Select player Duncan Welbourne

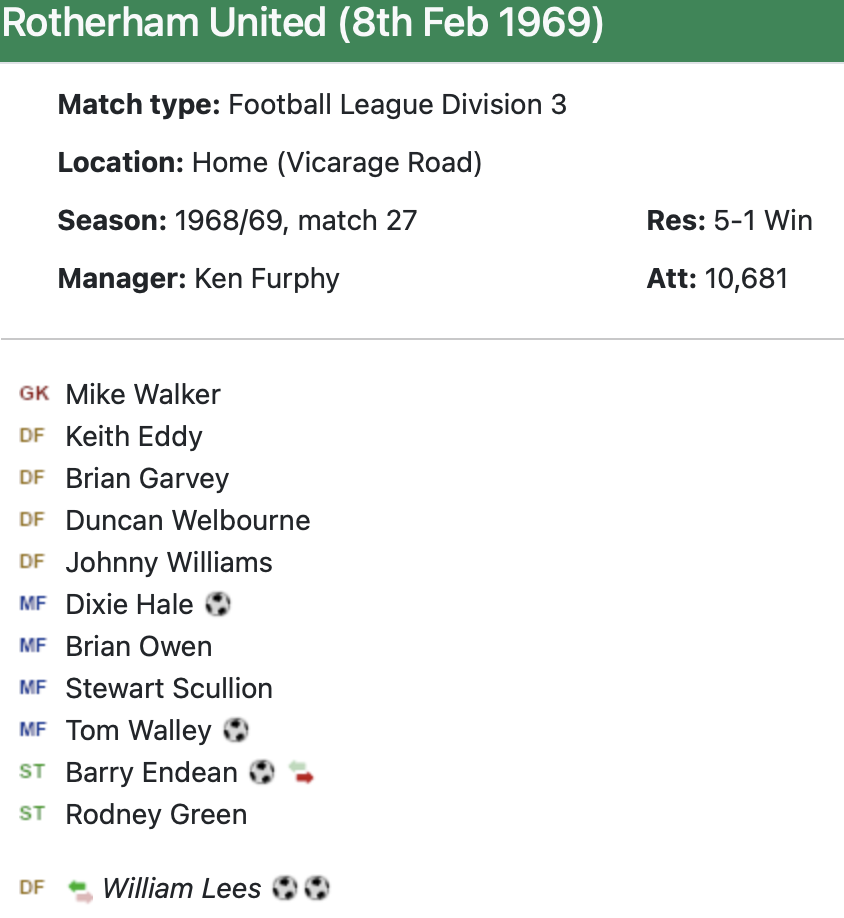(188, 520)
